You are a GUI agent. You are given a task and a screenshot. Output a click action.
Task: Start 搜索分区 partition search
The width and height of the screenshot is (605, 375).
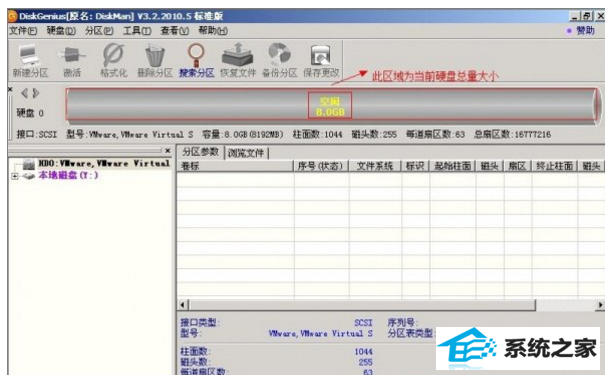click(x=196, y=61)
